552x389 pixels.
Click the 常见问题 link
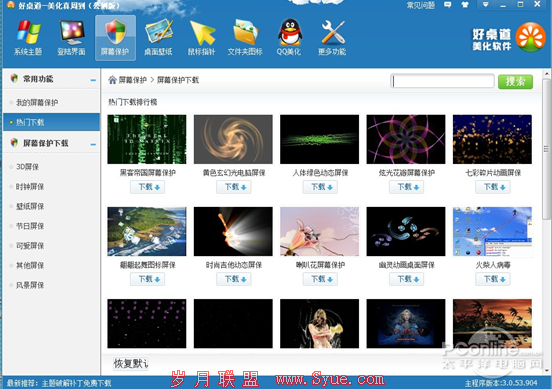(x=421, y=5)
